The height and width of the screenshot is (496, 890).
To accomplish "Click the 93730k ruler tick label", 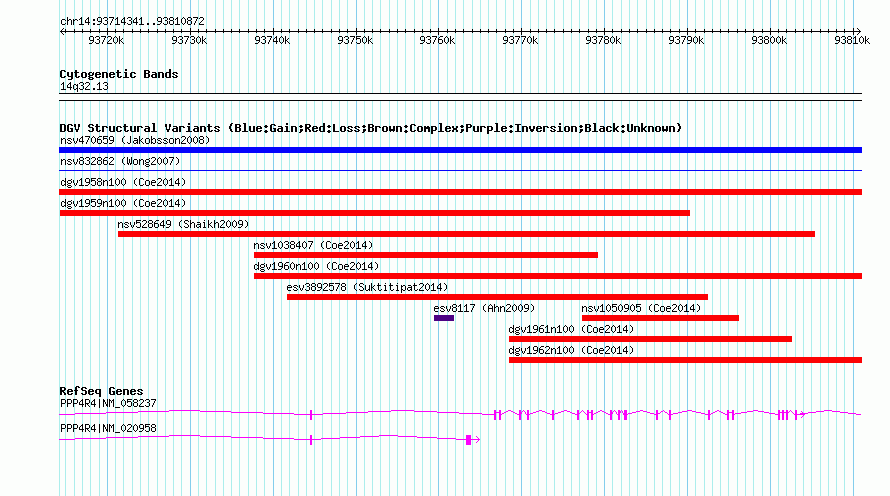I will tap(189, 40).
